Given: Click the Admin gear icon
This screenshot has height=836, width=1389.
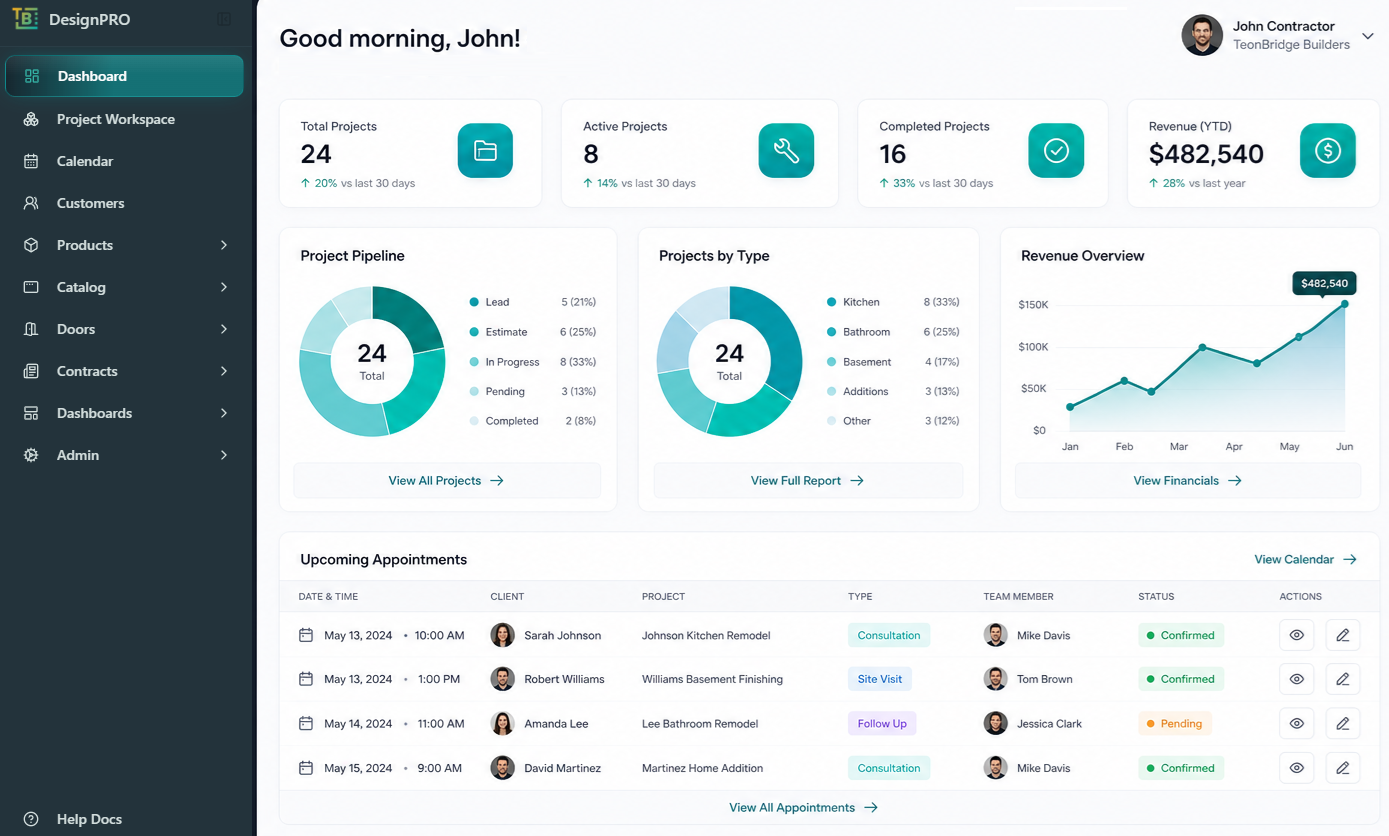Looking at the screenshot, I should [x=31, y=455].
